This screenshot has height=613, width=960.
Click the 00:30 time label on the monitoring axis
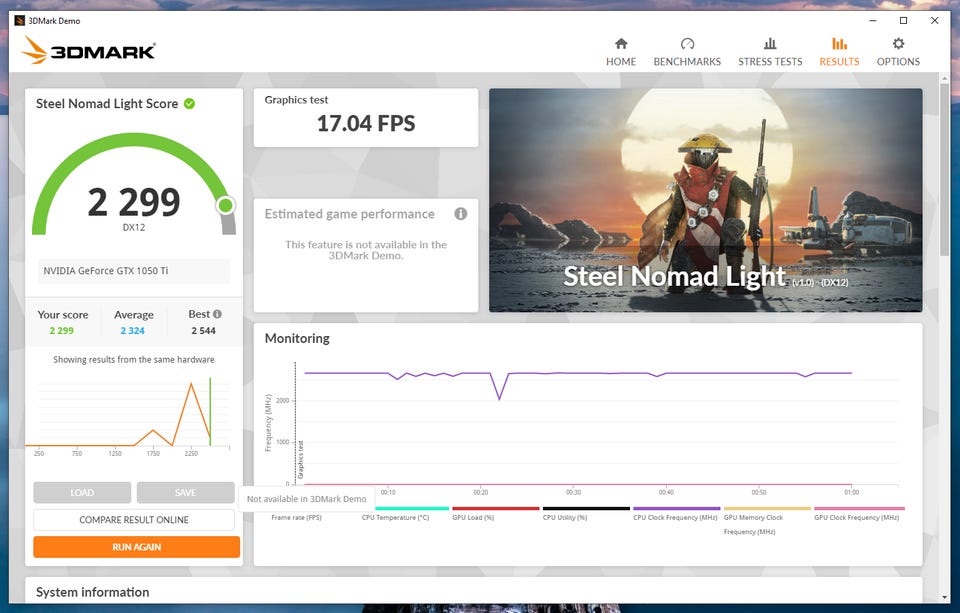point(573,492)
